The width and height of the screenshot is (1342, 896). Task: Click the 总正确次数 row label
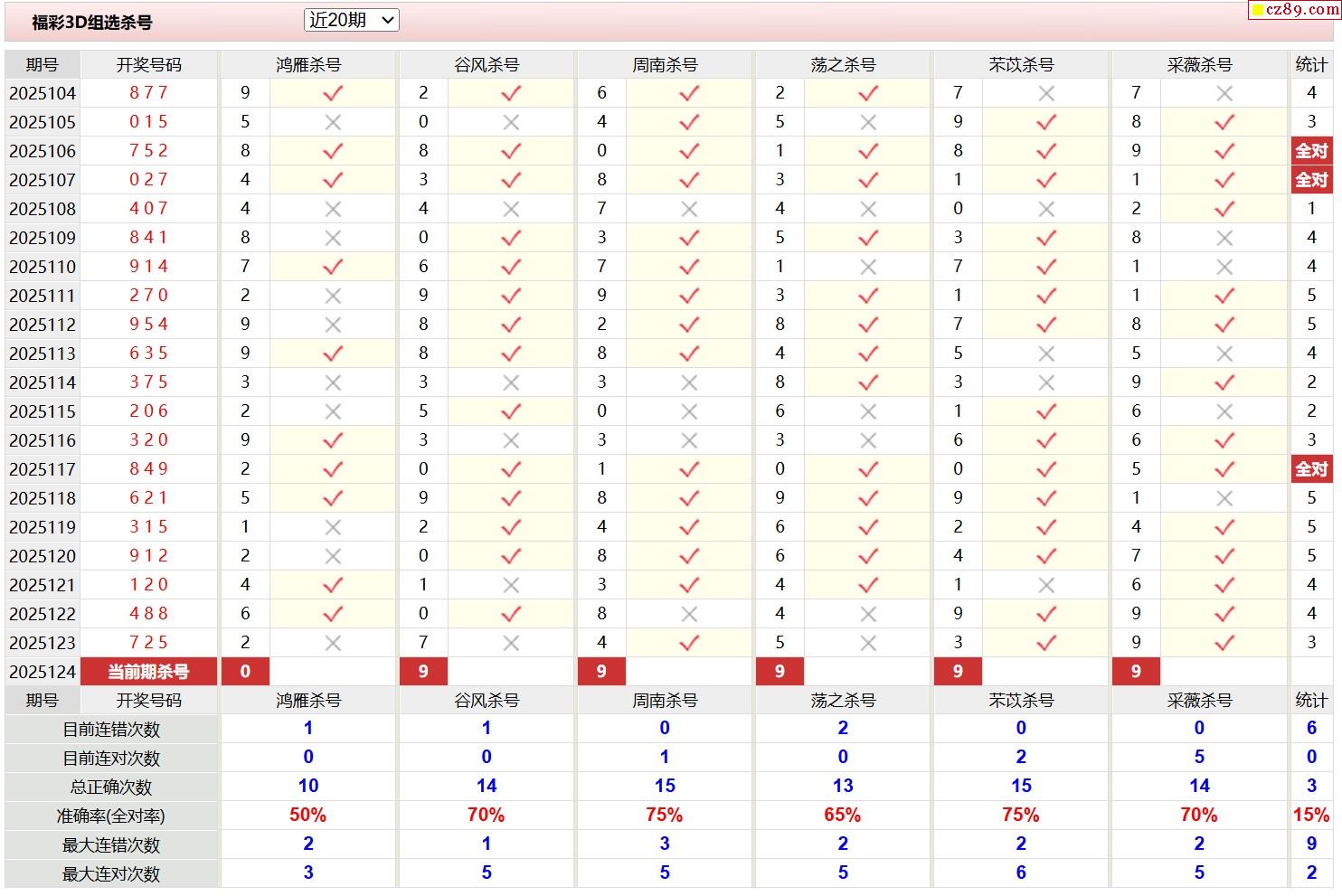click(x=111, y=788)
